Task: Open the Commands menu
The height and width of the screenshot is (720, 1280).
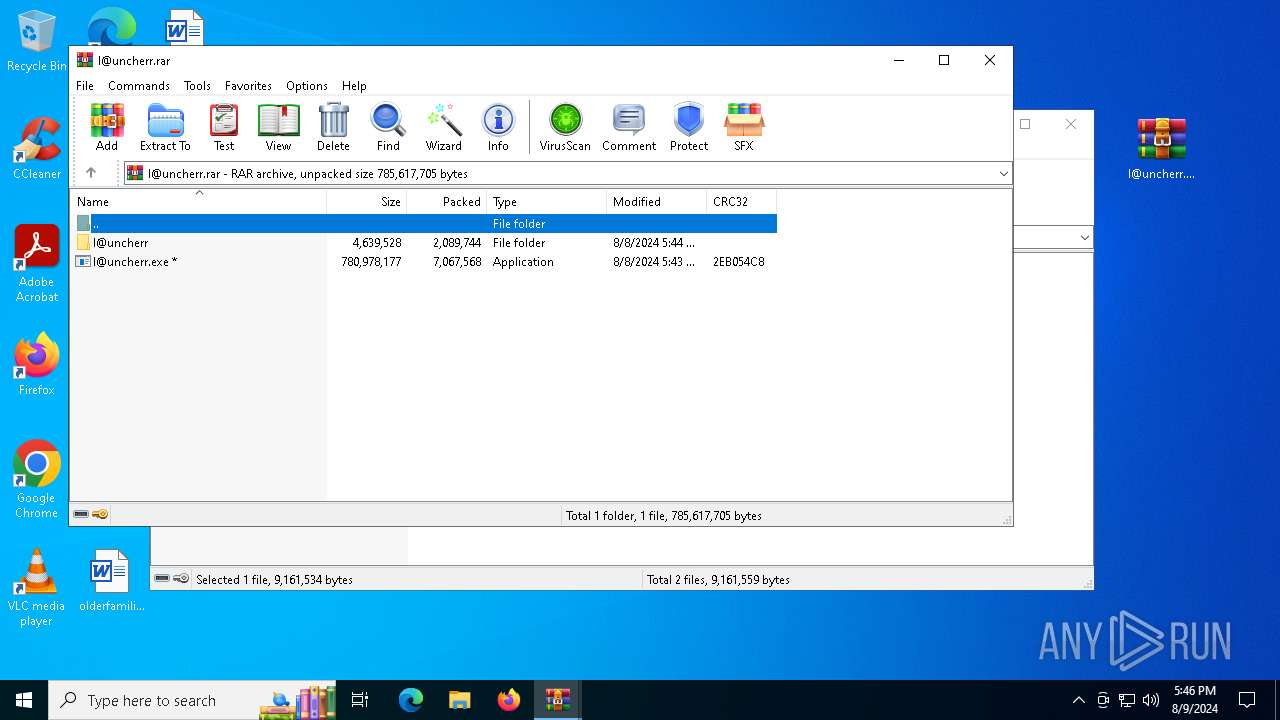Action: click(139, 86)
